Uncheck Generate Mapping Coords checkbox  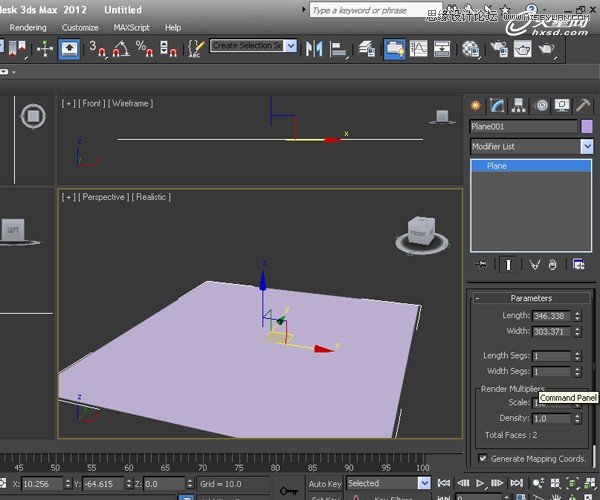click(x=484, y=459)
